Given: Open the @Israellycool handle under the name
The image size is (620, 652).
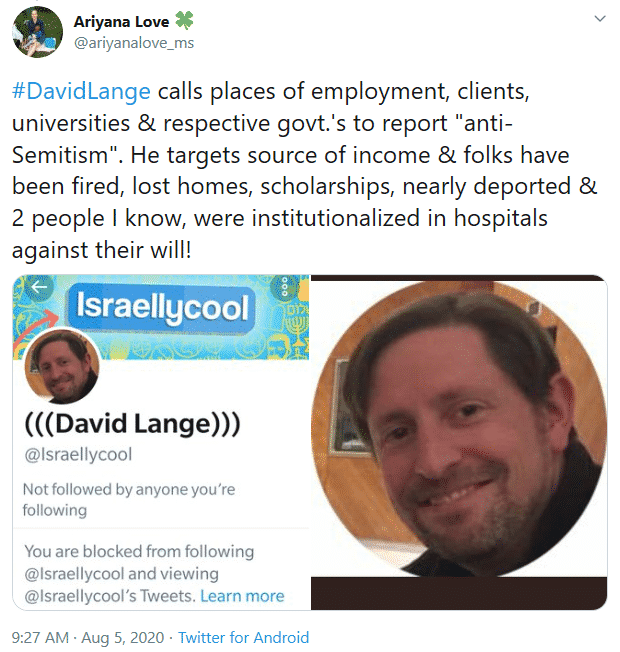Looking at the screenshot, I should click(78, 454).
